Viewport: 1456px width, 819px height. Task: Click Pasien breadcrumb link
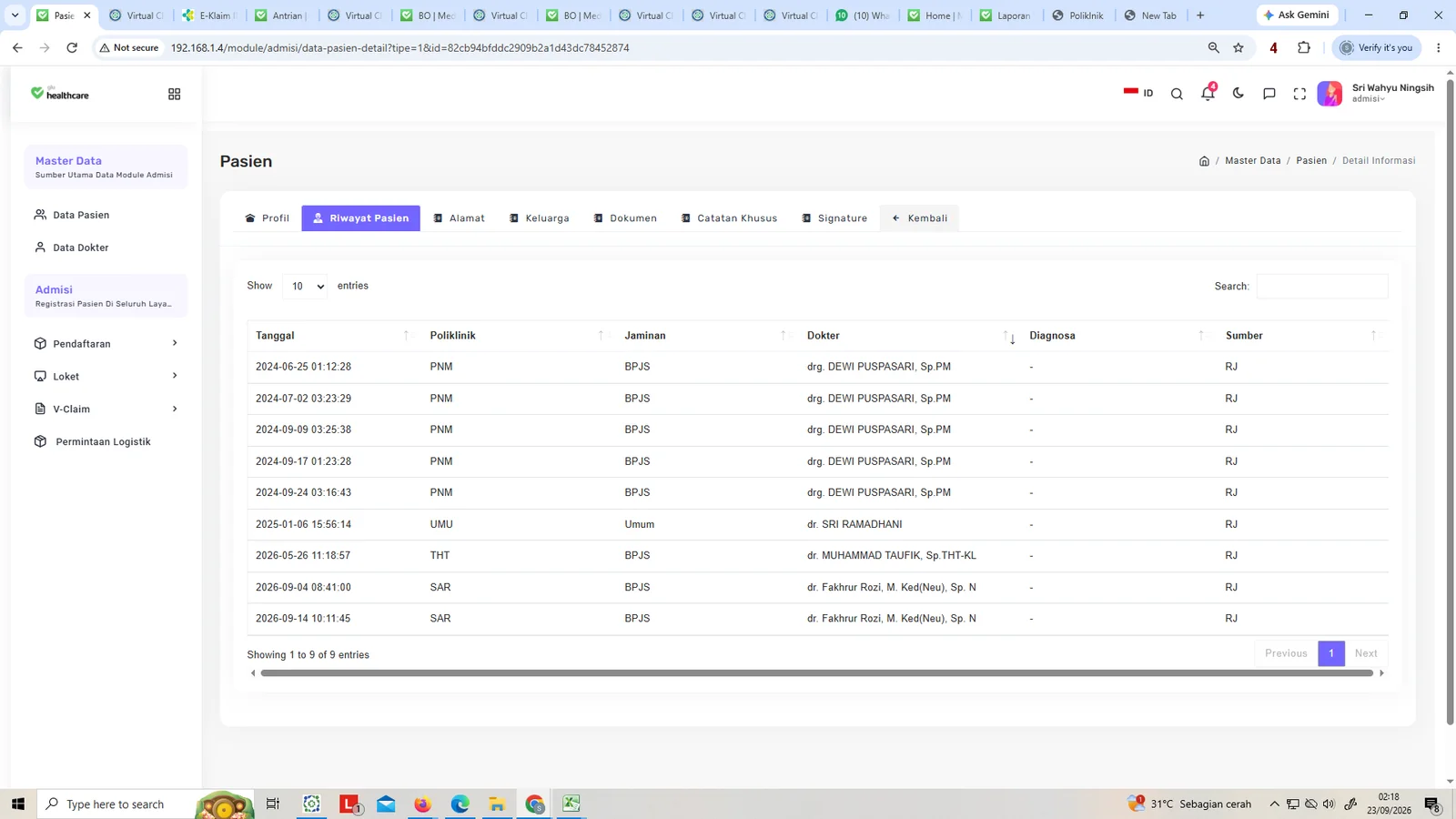1311,161
